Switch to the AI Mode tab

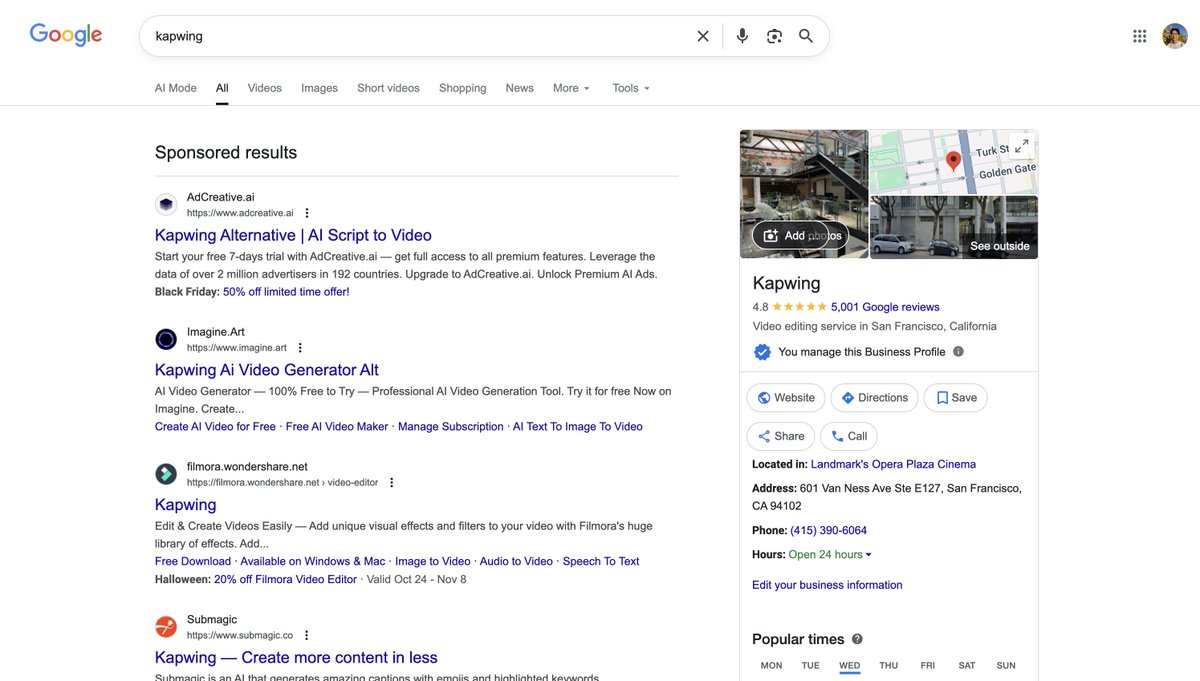[x=176, y=88]
